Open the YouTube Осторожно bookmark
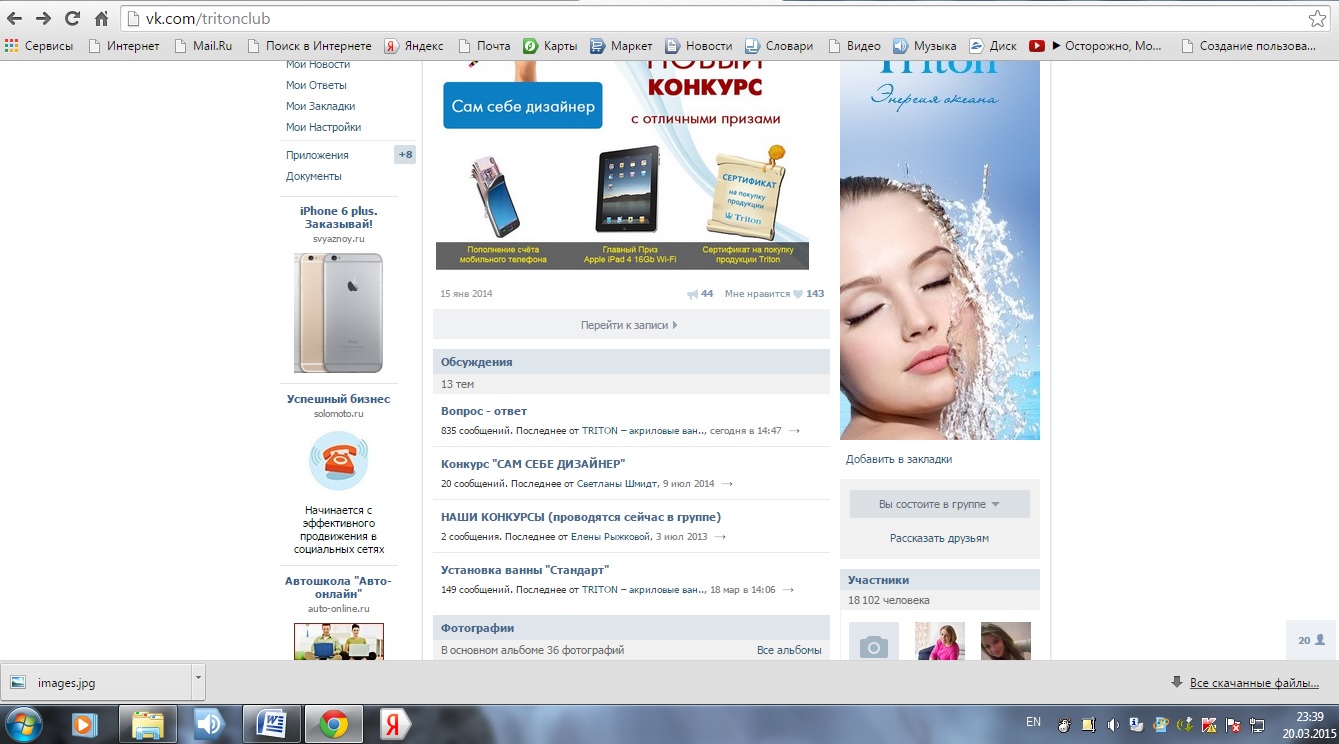 [x=1095, y=46]
